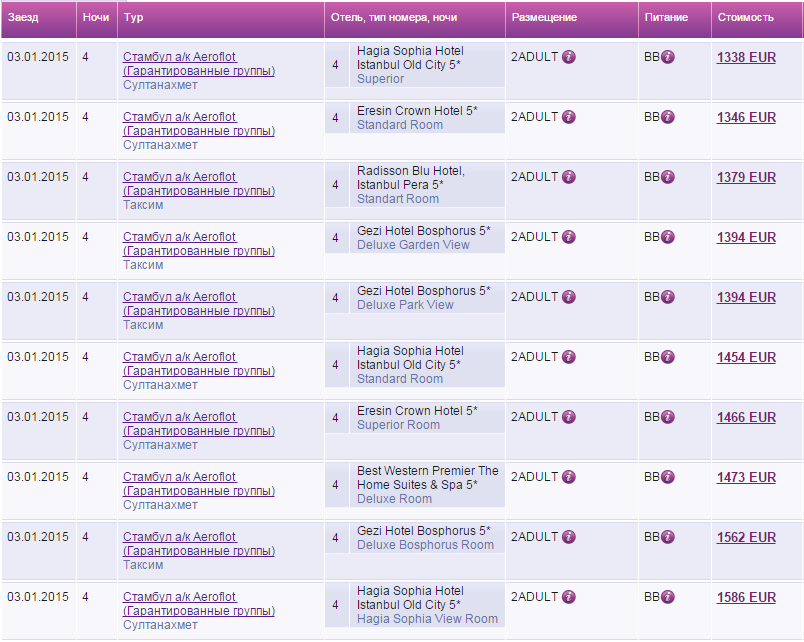The image size is (804, 642).
Task: Open Aeroflot tour link in Eresin Crown Standard Room row
Action: (x=198, y=124)
